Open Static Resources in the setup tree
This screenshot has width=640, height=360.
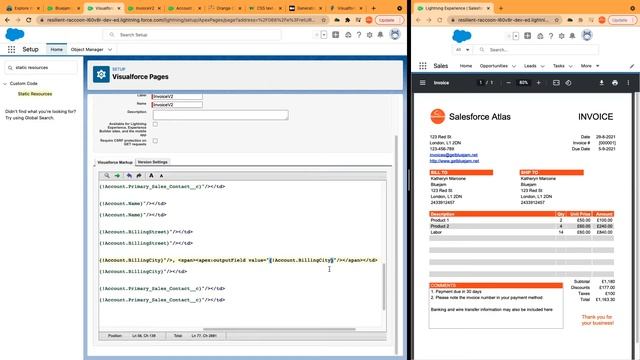[35, 94]
